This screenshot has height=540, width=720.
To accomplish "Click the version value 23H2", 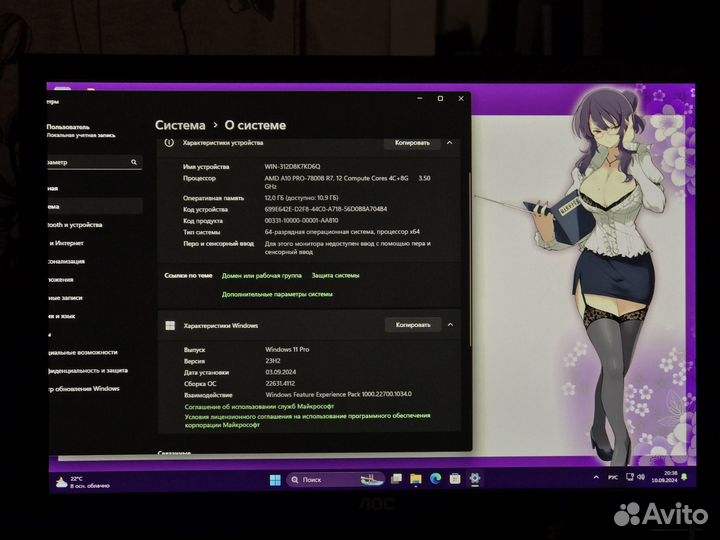I will coord(273,361).
